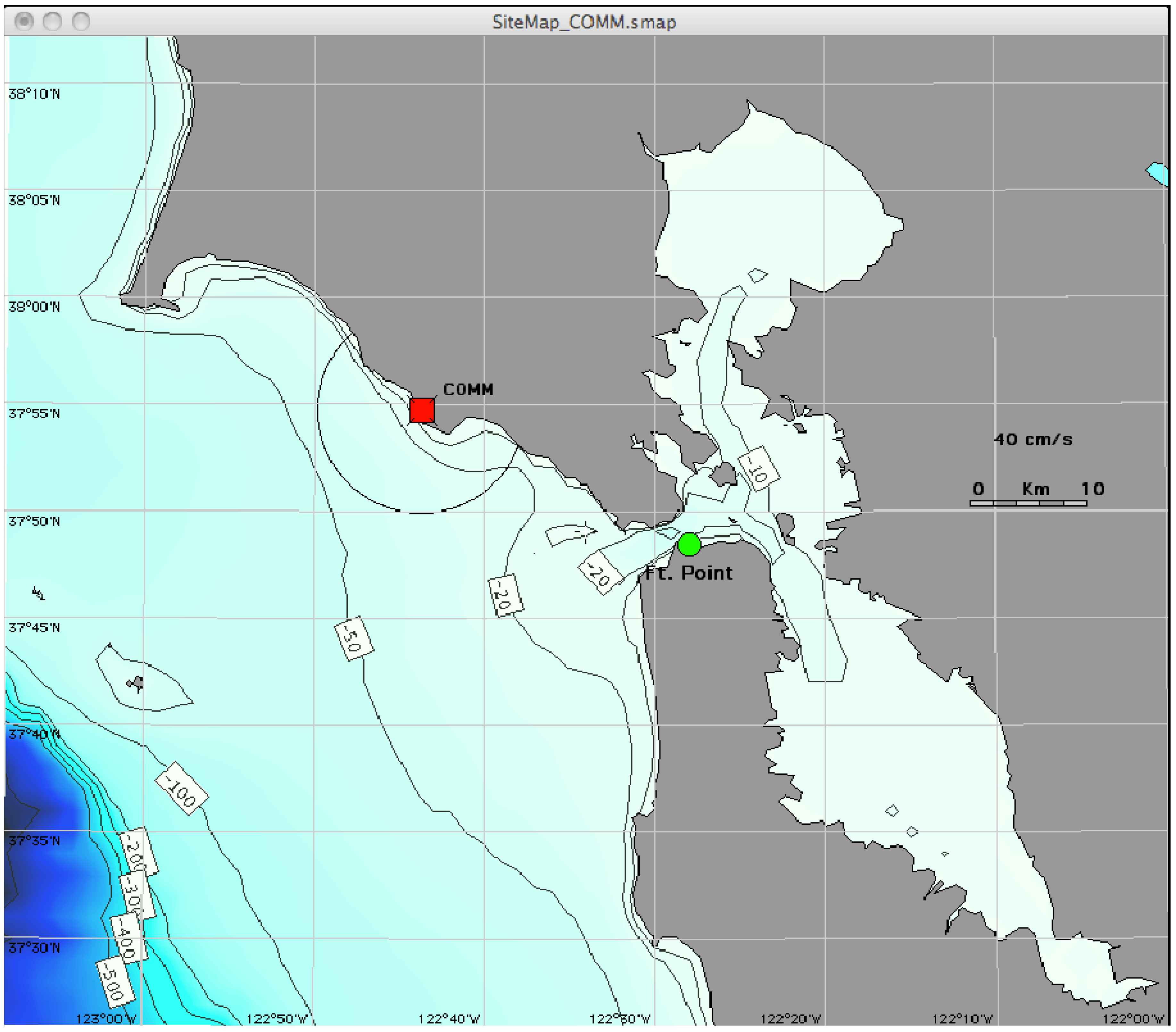Click the COMM text label
This screenshot has height=1032, width=1176.
click(x=468, y=390)
